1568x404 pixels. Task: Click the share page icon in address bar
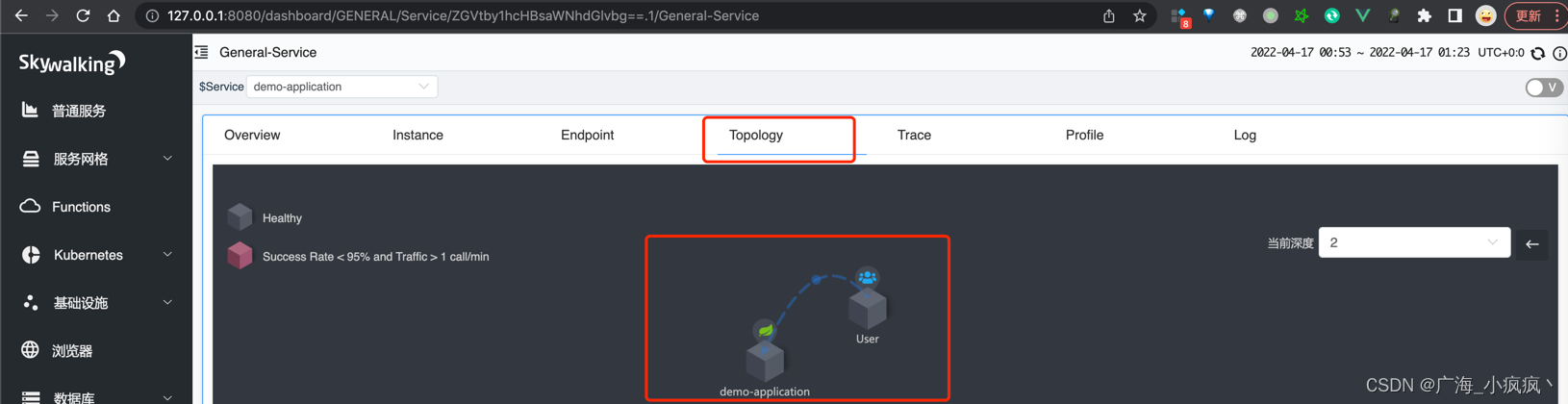[1109, 15]
